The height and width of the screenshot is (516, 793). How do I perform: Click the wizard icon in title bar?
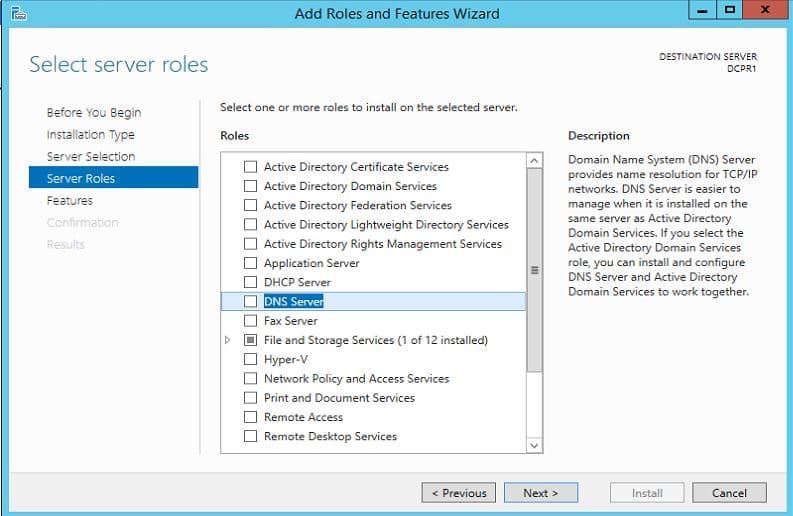pyautogui.click(x=18, y=13)
